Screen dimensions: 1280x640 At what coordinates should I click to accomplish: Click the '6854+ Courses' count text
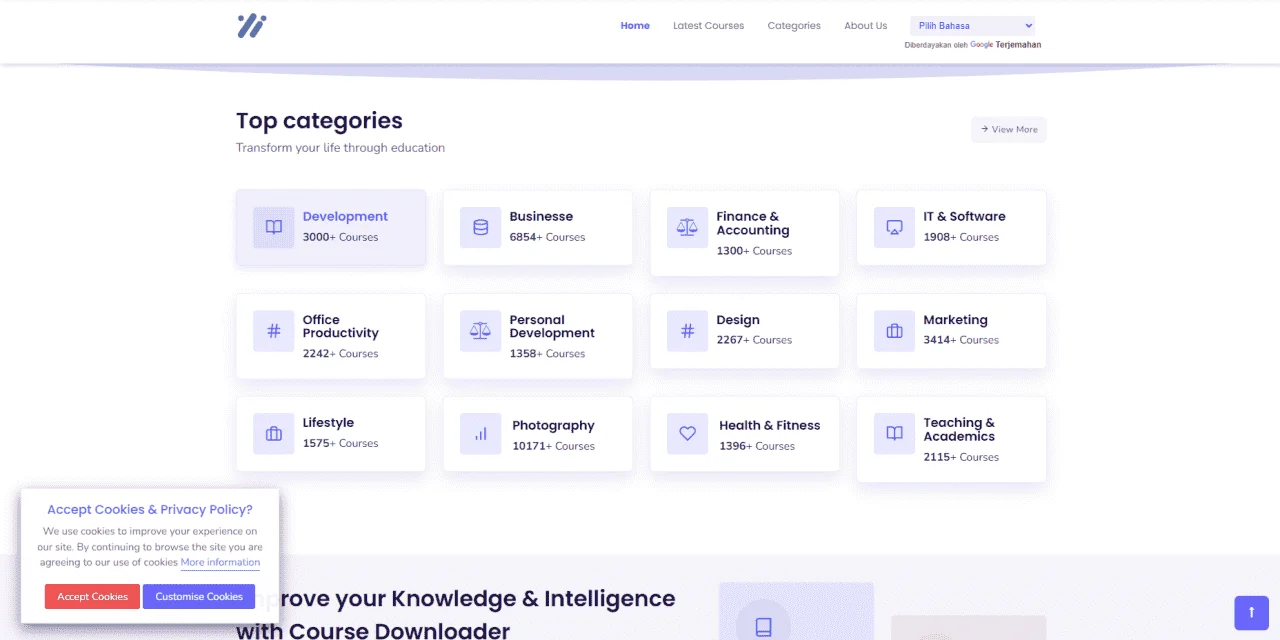pyautogui.click(x=548, y=238)
